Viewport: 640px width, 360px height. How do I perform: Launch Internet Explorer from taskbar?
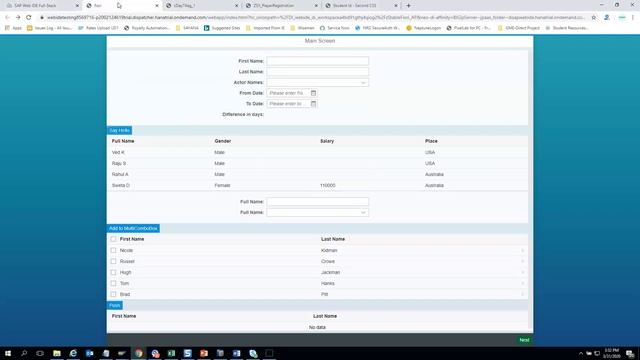coord(73,353)
